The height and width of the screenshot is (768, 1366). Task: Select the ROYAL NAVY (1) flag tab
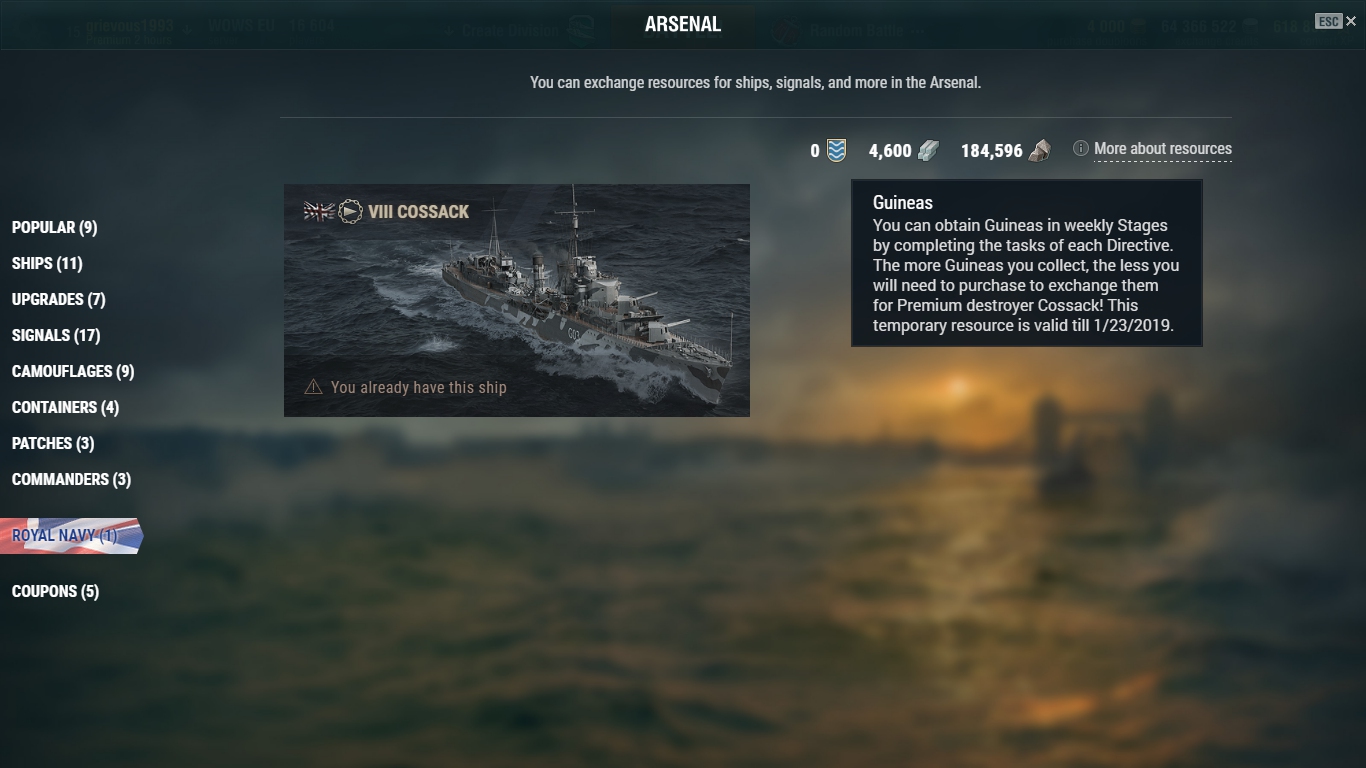tap(70, 535)
